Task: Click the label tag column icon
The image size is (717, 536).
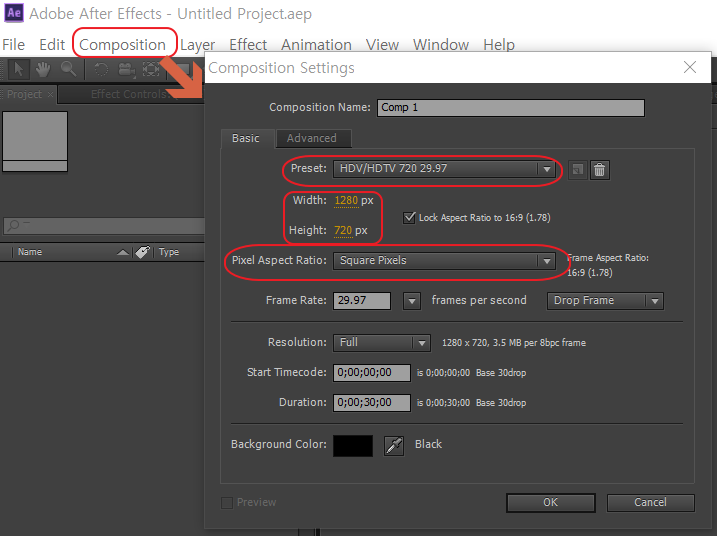Action: pyautogui.click(x=143, y=252)
